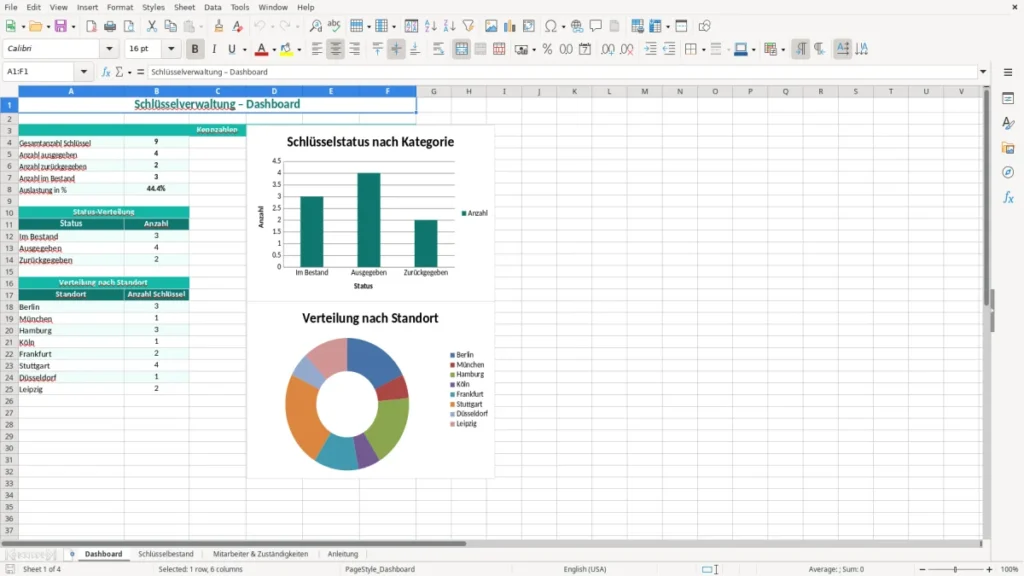Click the Formula equals button
The height and width of the screenshot is (576, 1024).
(x=140, y=72)
